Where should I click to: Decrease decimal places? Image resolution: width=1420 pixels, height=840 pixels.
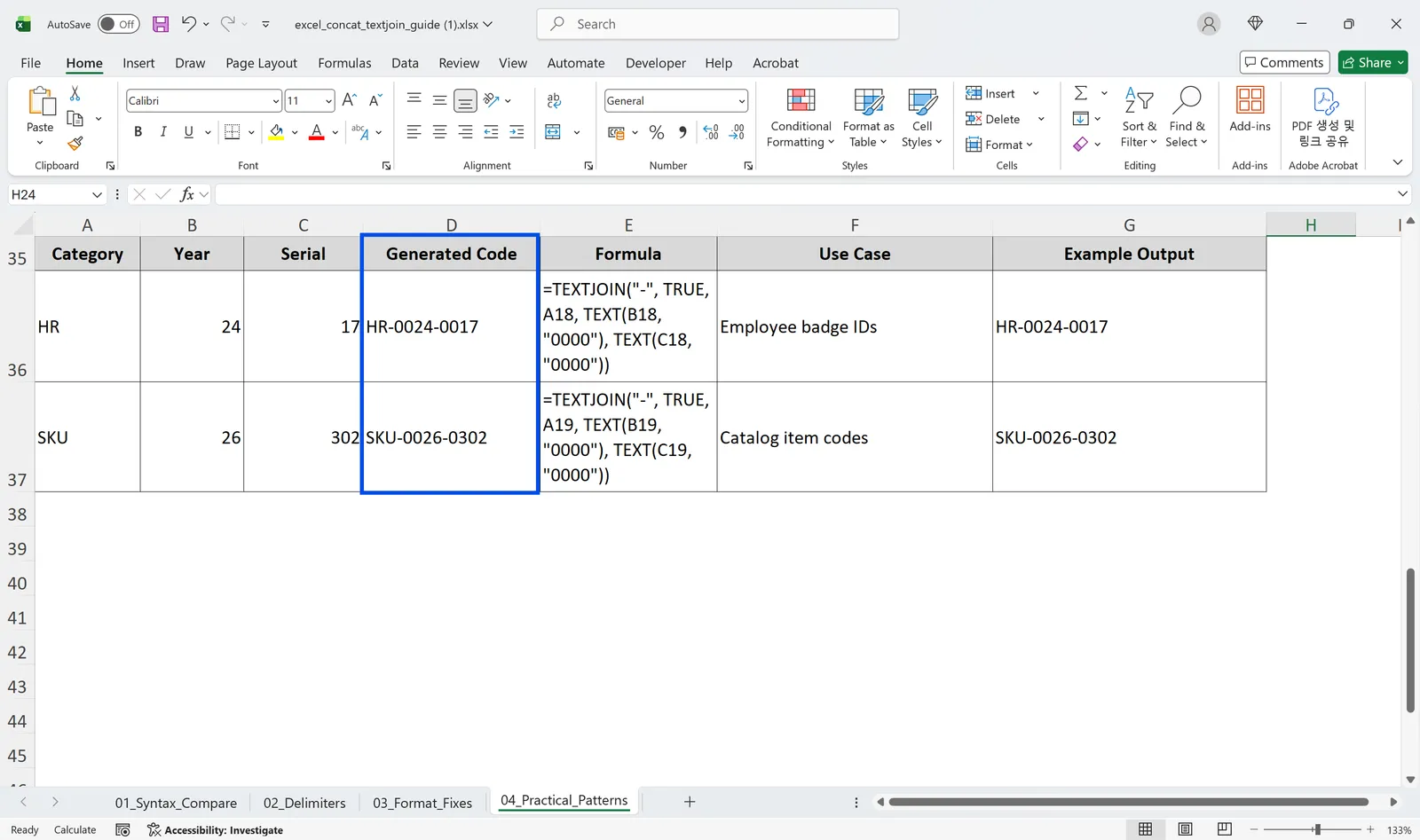737,132
